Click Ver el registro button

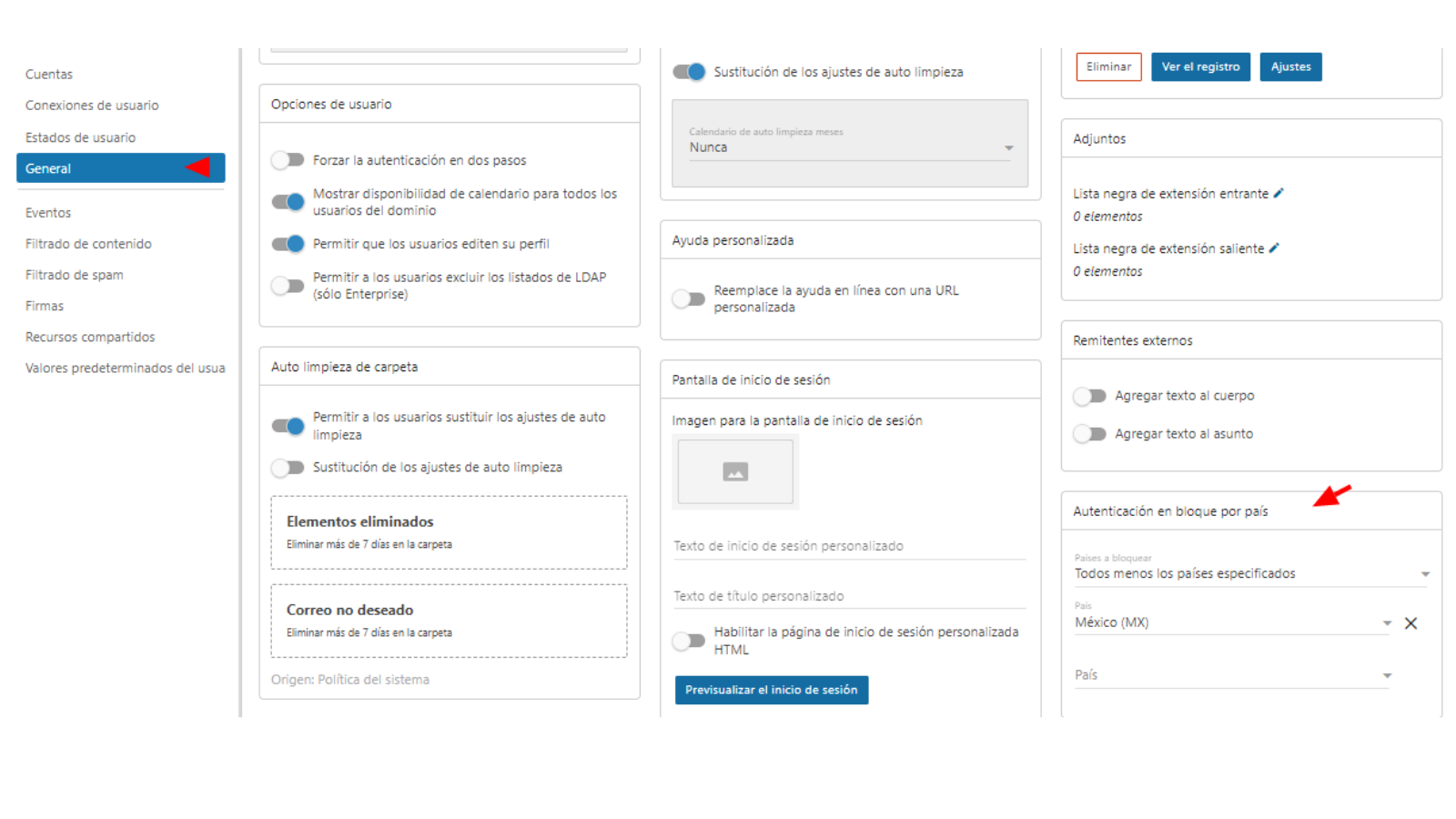pyautogui.click(x=1200, y=66)
